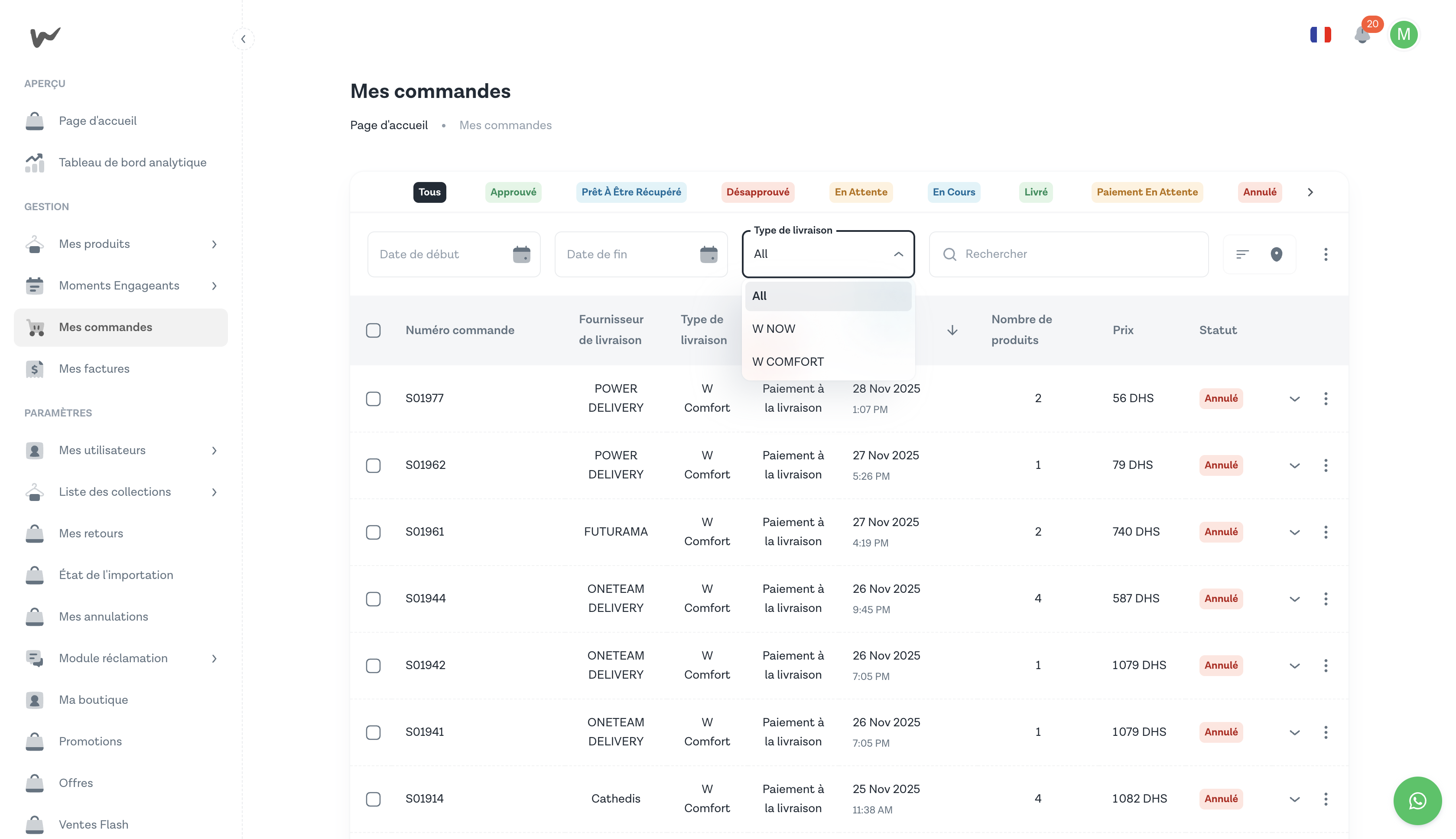Click the sort arrow in table header
Screen dimensions: 1456x839
coord(952,330)
